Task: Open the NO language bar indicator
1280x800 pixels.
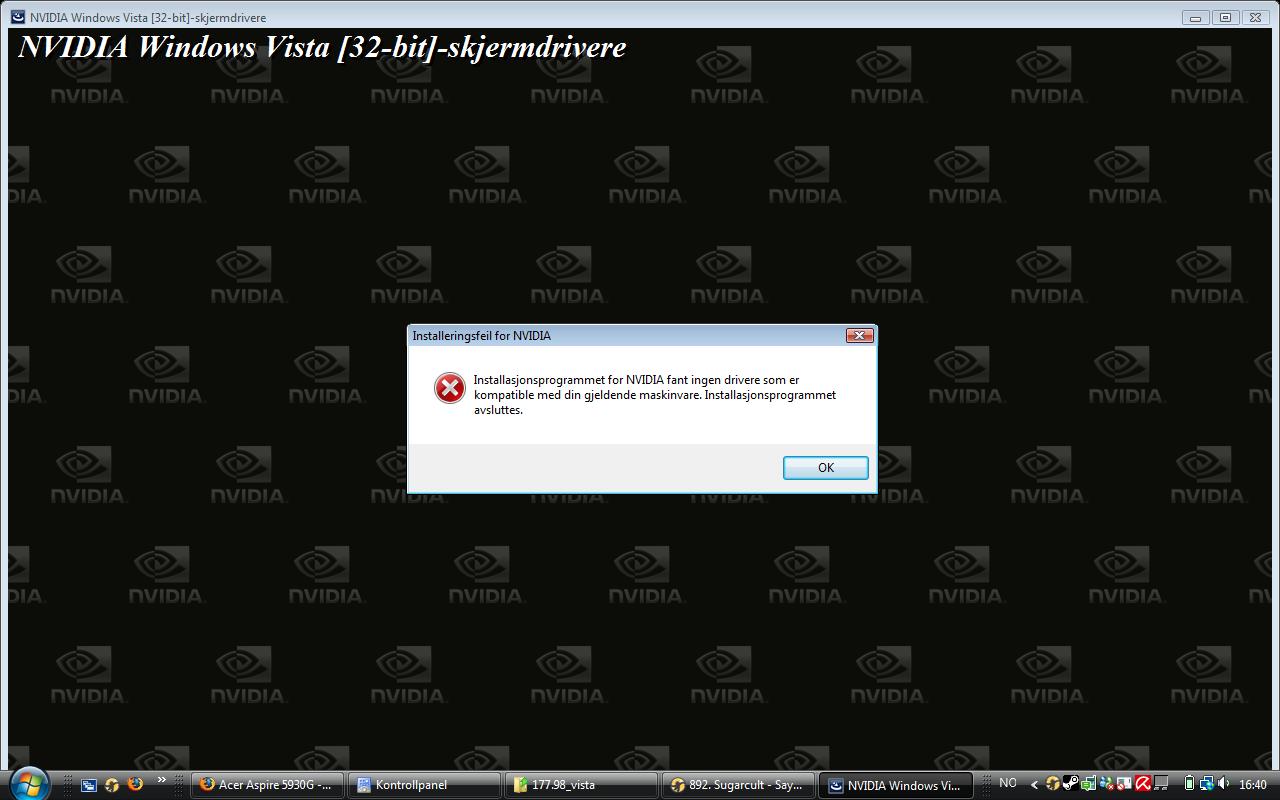Action: coord(1008,783)
